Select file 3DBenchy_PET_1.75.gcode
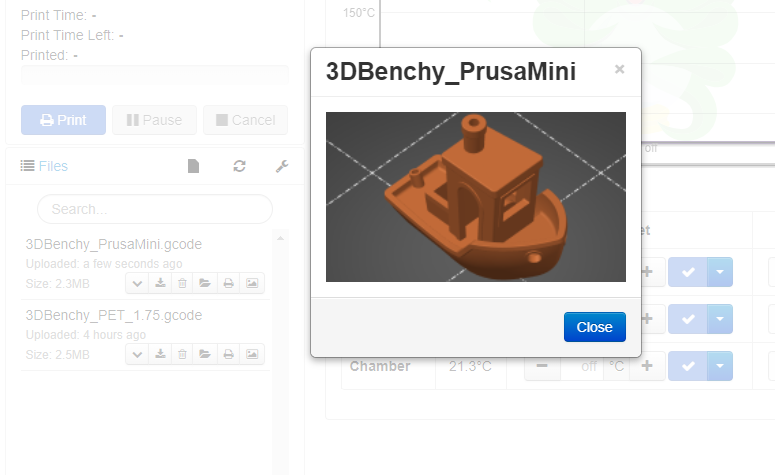Screen dimensions: 775x475 tap(114, 315)
